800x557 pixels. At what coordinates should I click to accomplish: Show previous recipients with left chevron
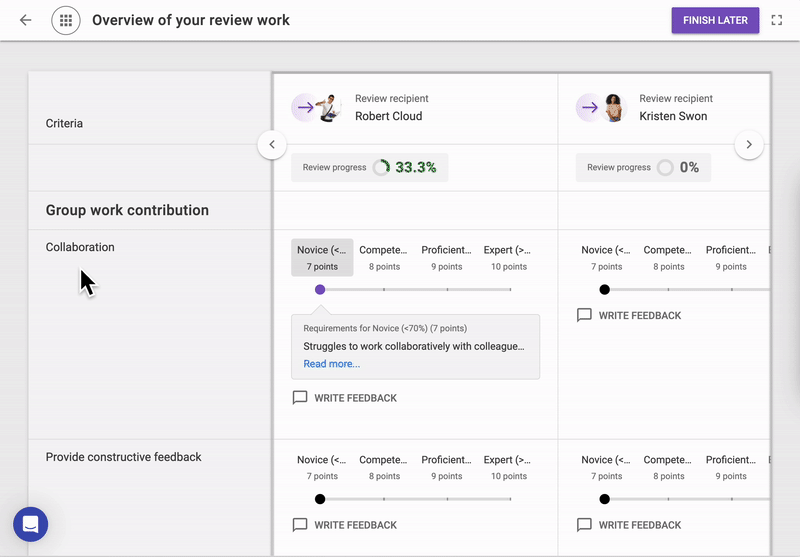pos(272,145)
